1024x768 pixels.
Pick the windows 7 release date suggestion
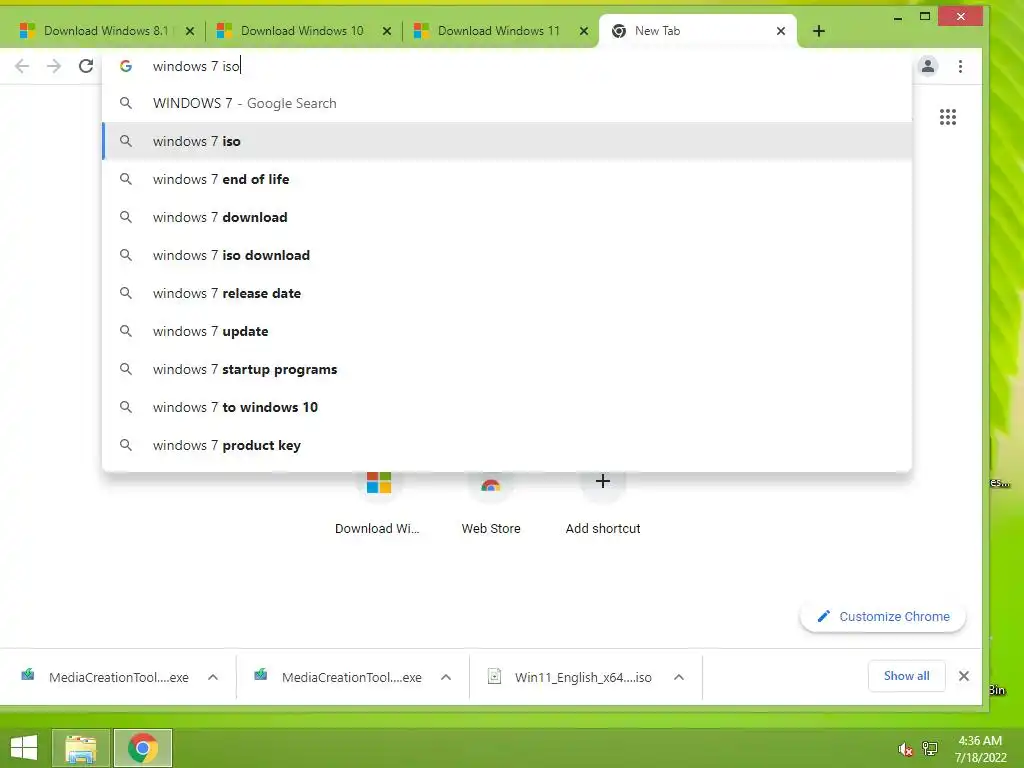tap(507, 293)
